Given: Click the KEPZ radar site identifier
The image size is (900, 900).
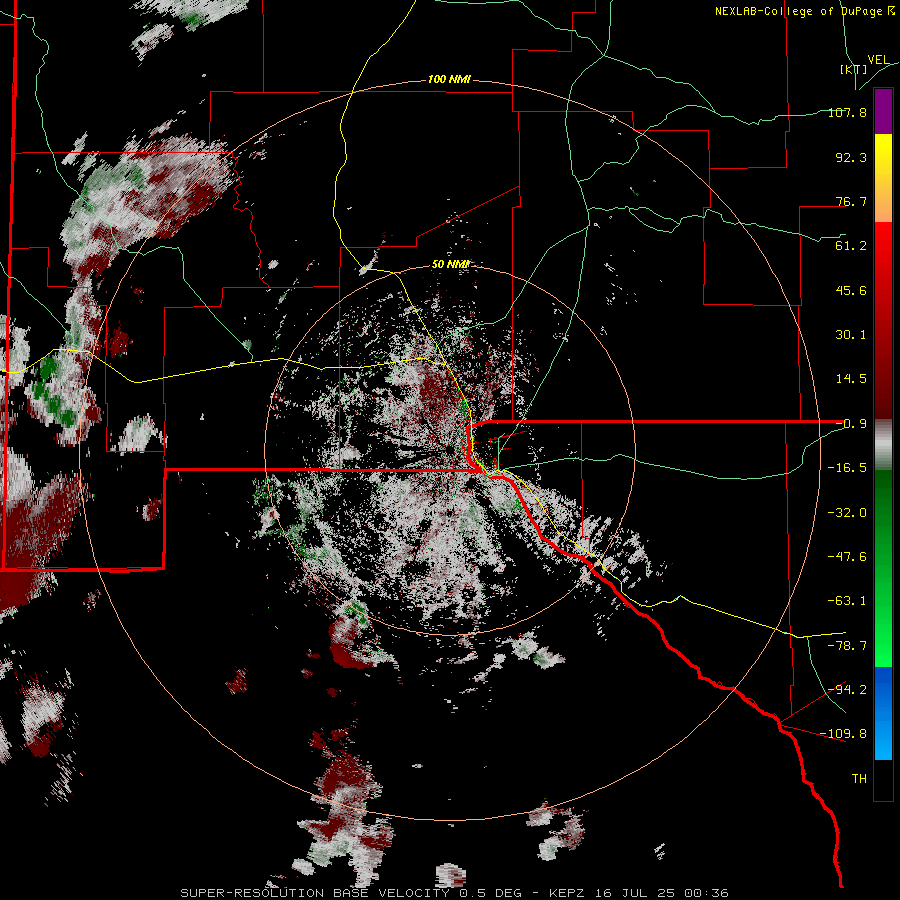Looking at the screenshot, I should coord(567,893).
